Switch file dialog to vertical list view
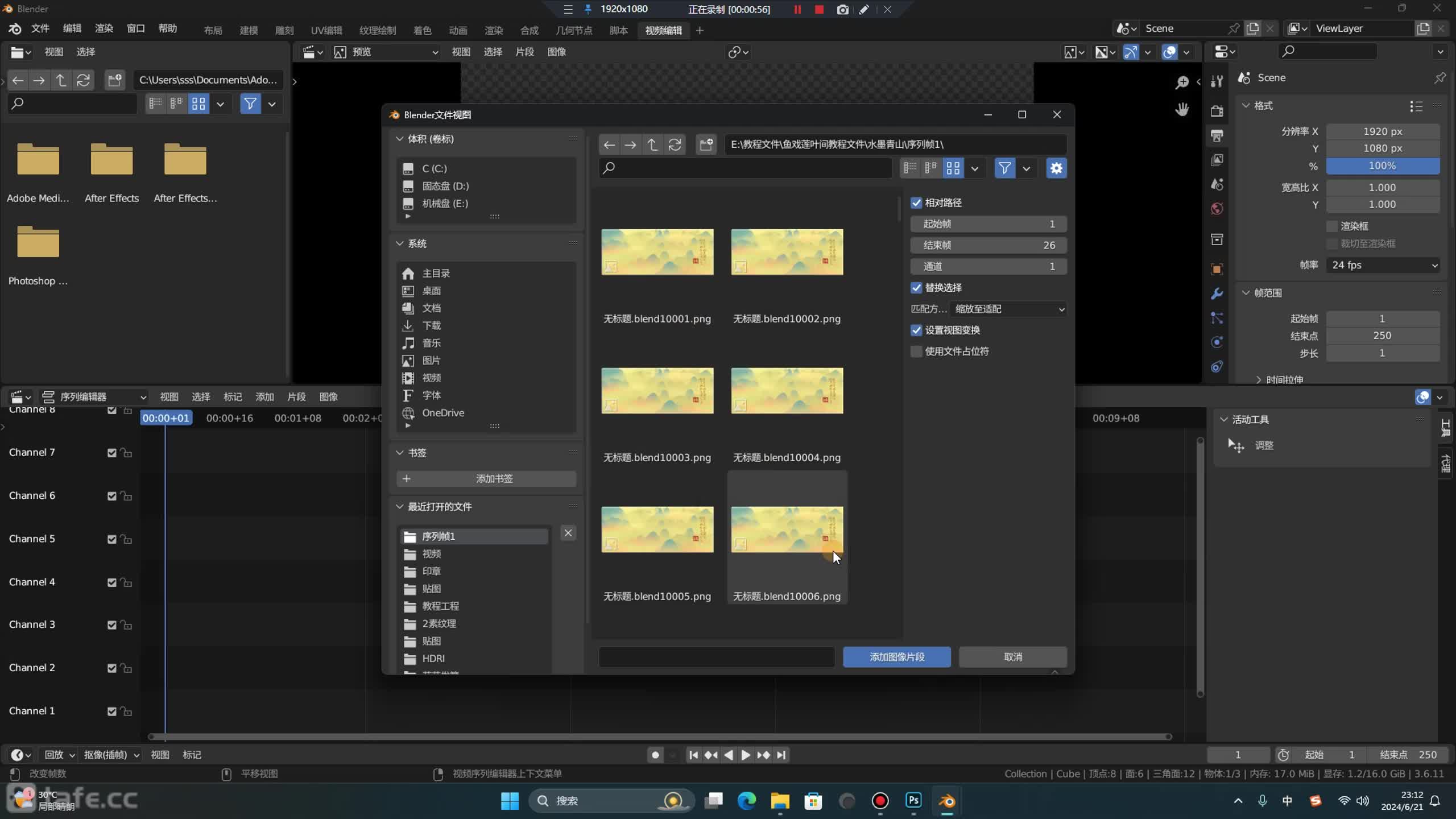 click(x=910, y=168)
